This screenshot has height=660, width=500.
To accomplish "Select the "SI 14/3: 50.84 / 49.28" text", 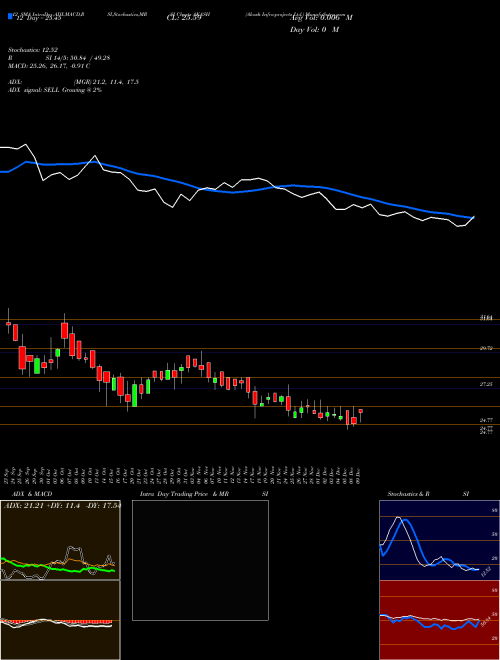I will coord(78,58).
